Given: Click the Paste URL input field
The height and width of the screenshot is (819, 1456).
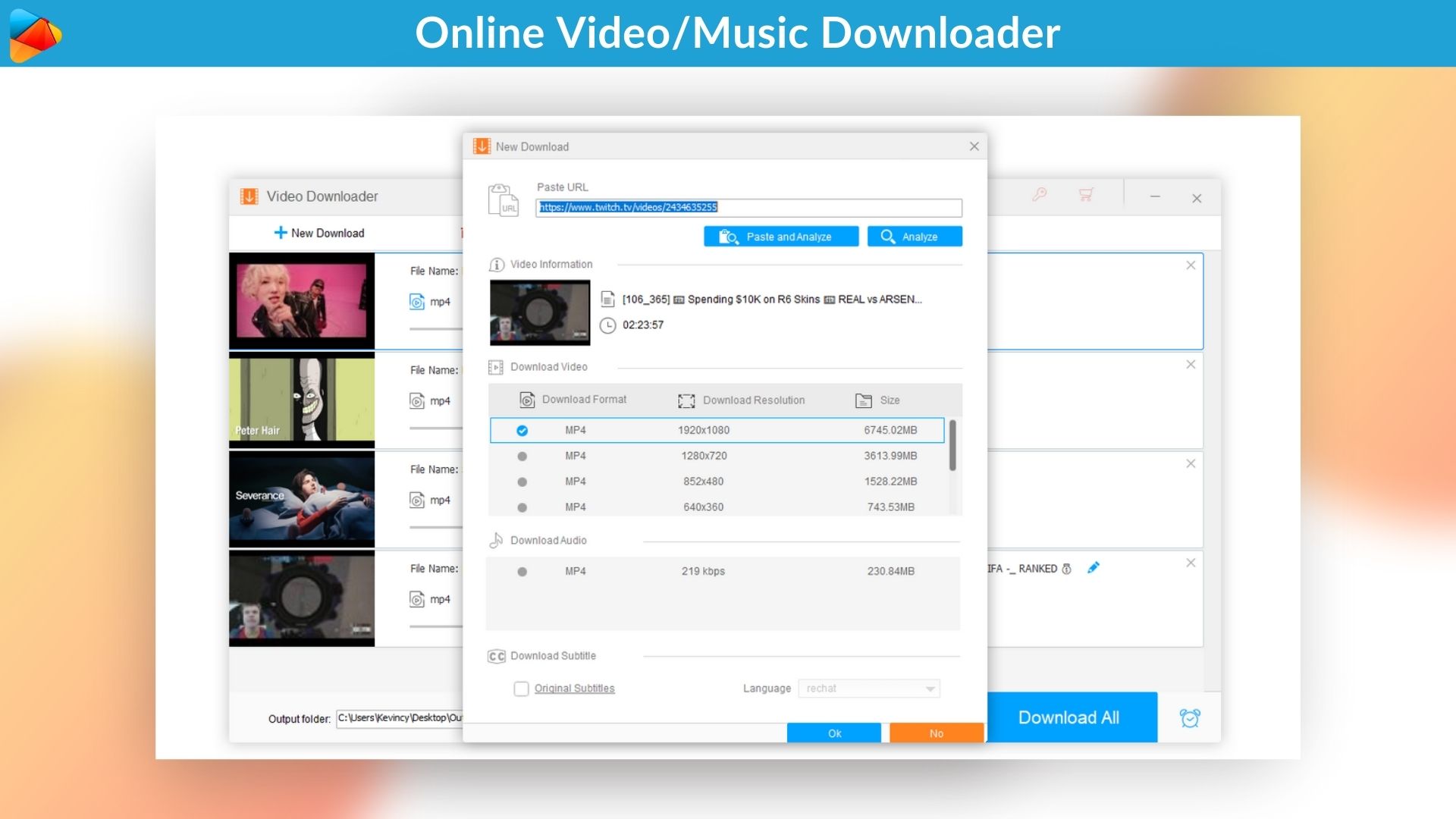Looking at the screenshot, I should [x=748, y=208].
